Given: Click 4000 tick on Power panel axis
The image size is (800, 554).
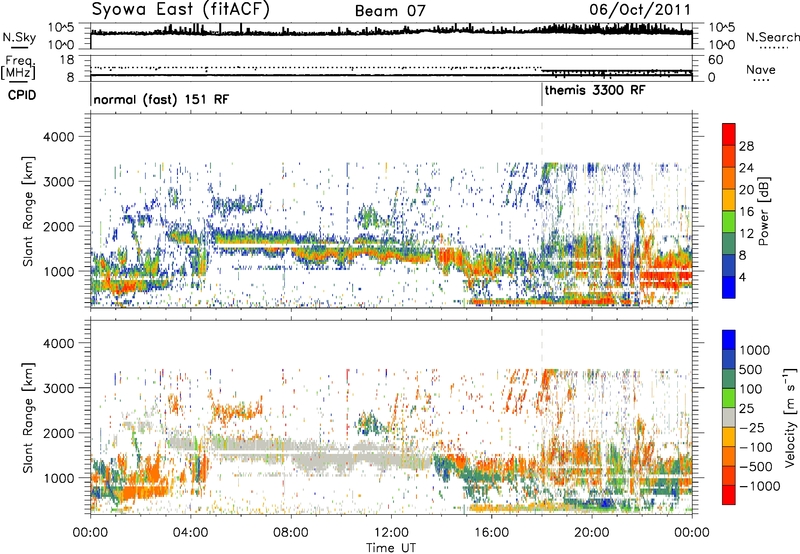Looking at the screenshot, I should [58, 137].
